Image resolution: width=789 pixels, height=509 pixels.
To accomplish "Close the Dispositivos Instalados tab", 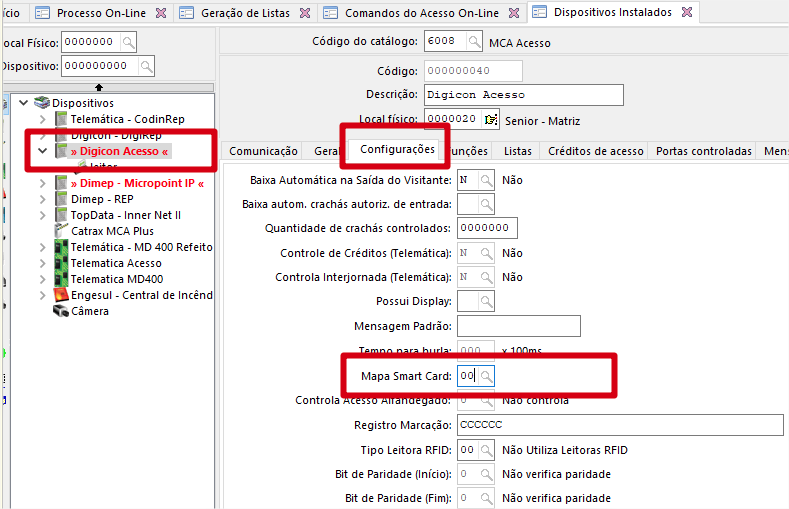I will click(x=687, y=12).
